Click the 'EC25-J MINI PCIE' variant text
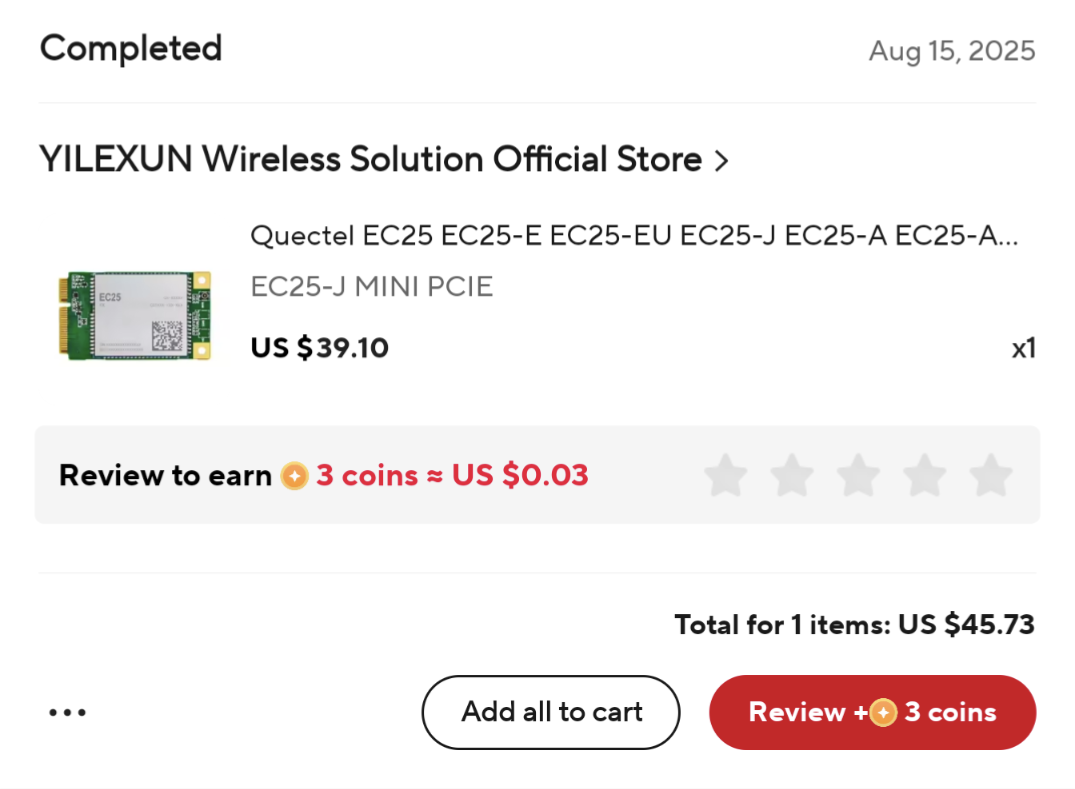Viewport: 1075px width, 789px height. click(x=371, y=286)
